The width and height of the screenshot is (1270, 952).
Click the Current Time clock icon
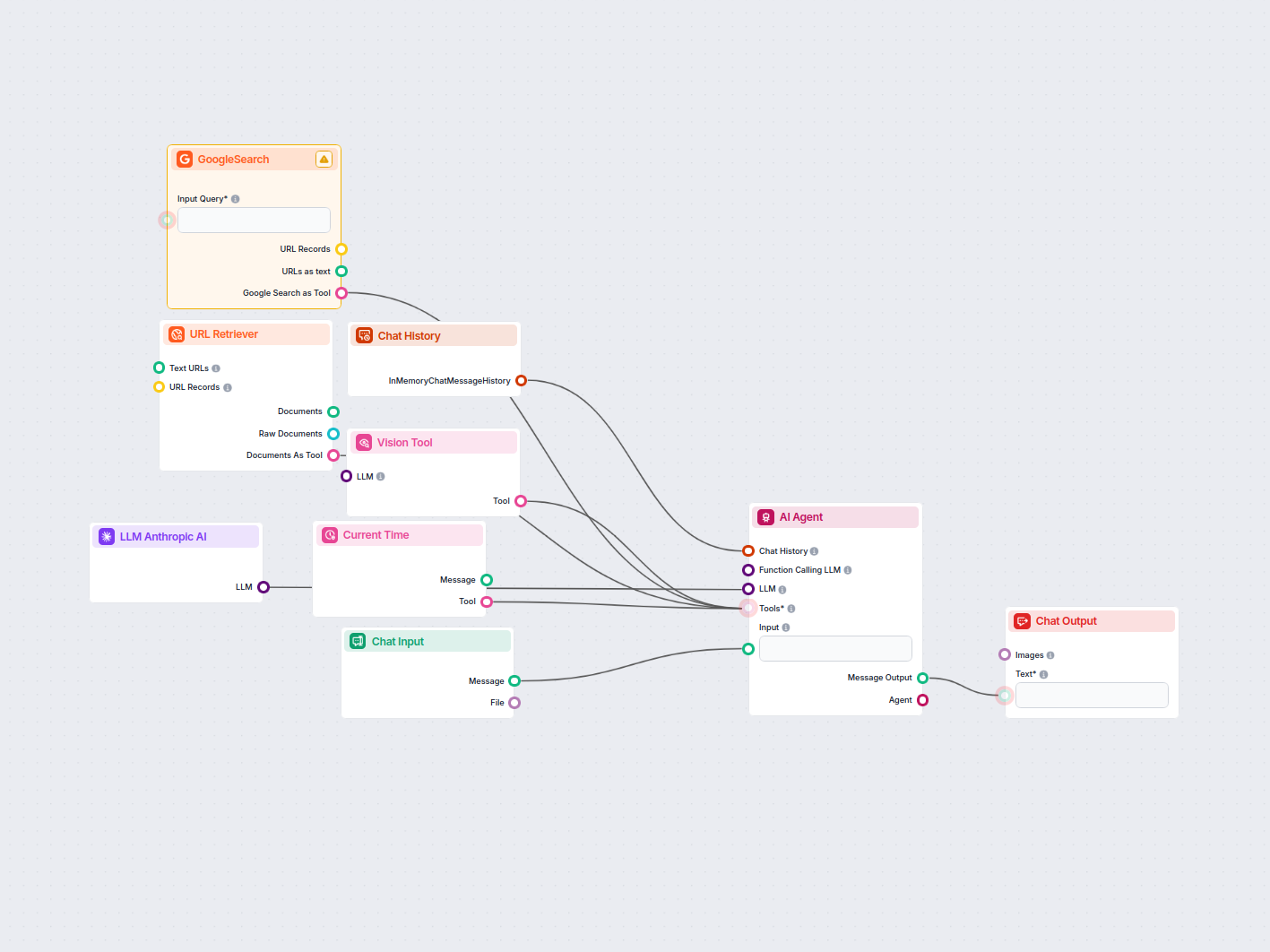329,534
